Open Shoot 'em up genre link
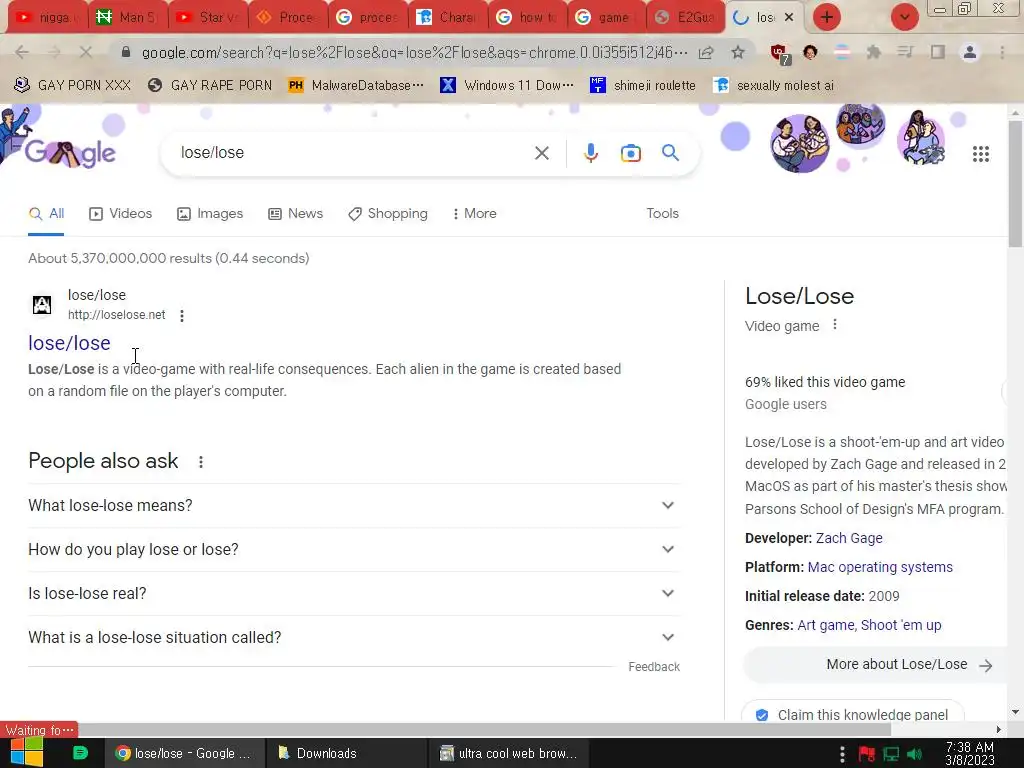This screenshot has height=768, width=1024. (x=901, y=625)
